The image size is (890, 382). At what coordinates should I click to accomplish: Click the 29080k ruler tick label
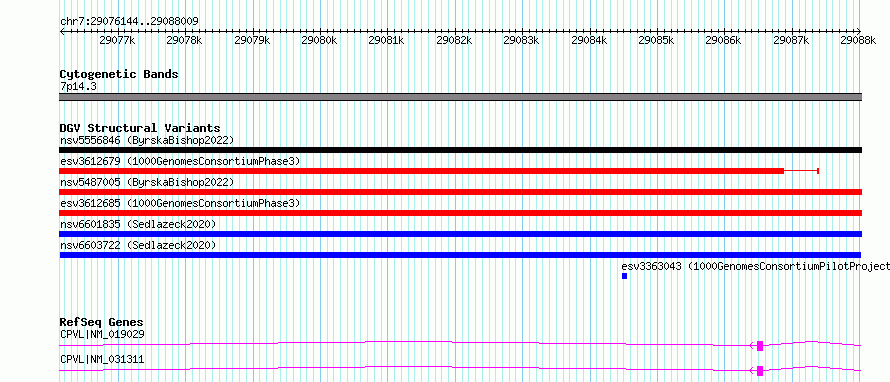click(x=320, y=40)
